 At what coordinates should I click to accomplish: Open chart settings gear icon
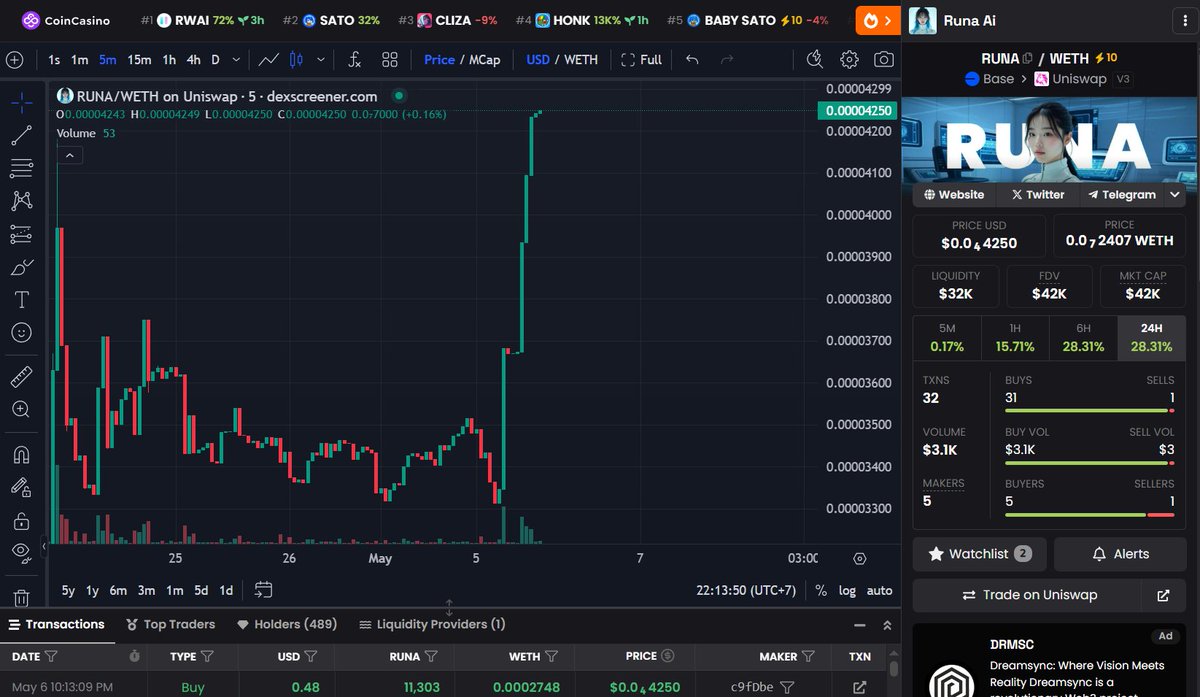click(849, 60)
